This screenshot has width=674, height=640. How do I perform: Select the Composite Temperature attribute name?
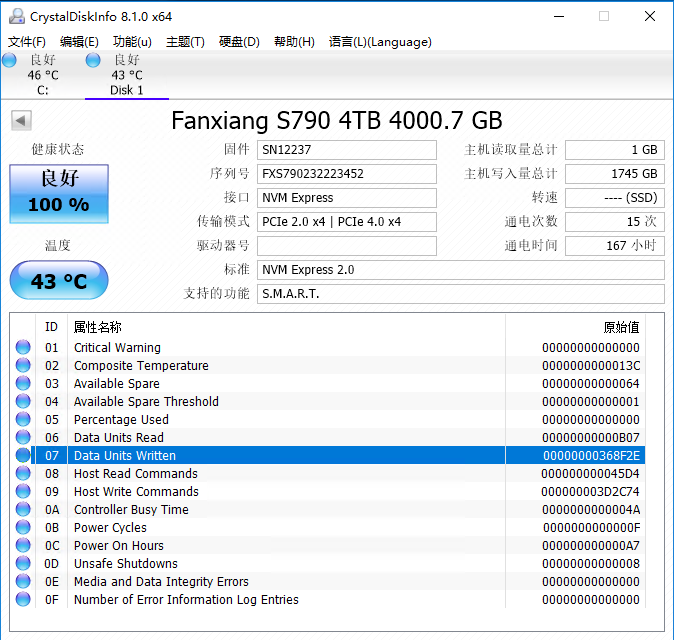(141, 365)
